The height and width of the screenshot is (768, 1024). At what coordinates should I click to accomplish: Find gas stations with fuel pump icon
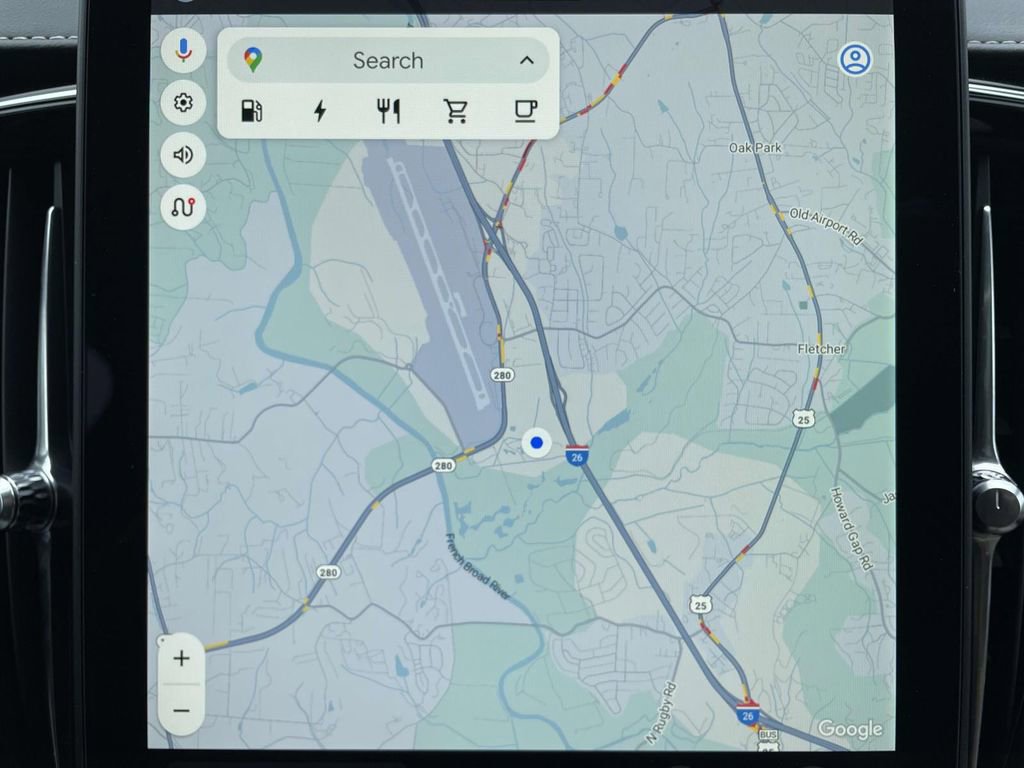point(252,111)
